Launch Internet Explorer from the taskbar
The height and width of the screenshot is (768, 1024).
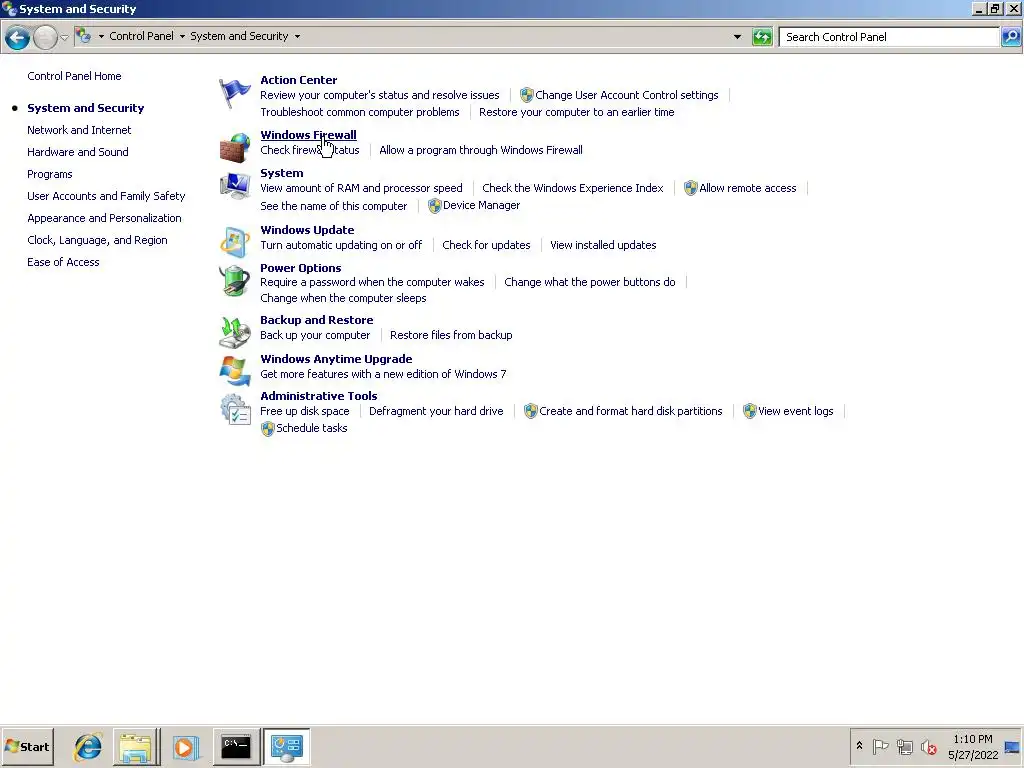(x=88, y=746)
